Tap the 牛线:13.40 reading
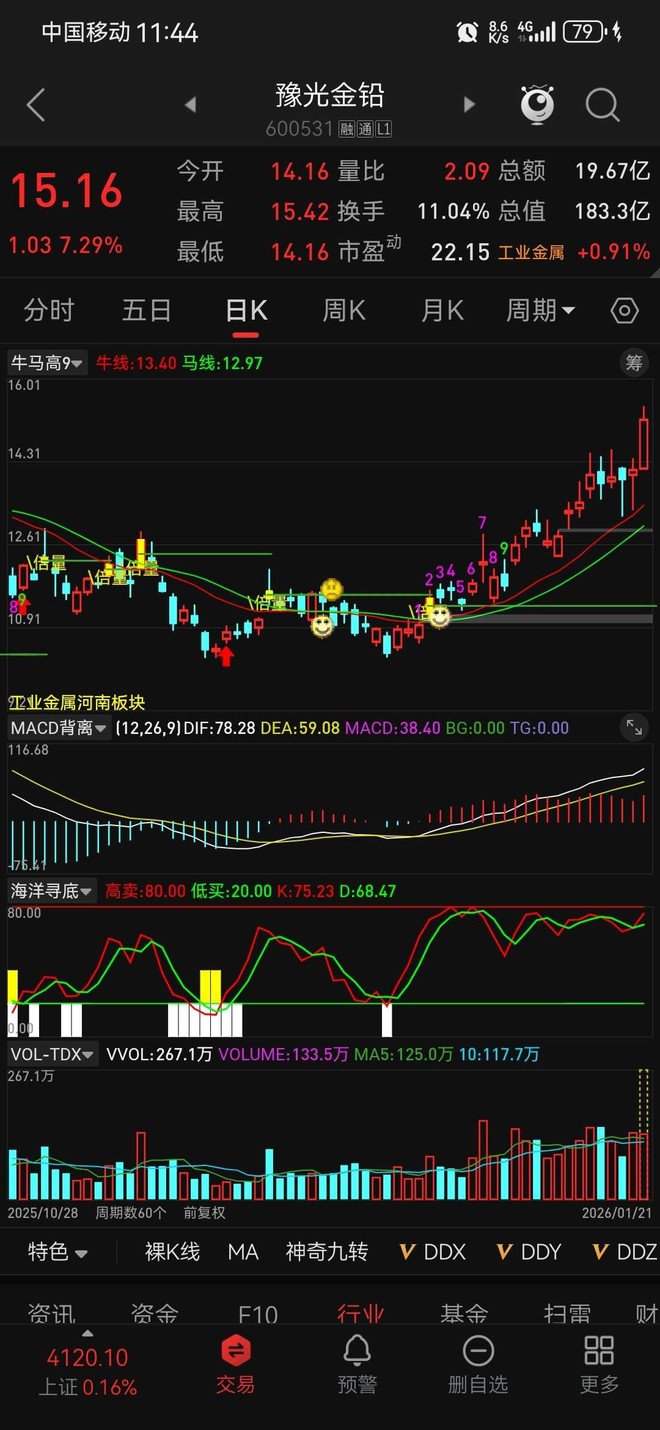 point(135,363)
